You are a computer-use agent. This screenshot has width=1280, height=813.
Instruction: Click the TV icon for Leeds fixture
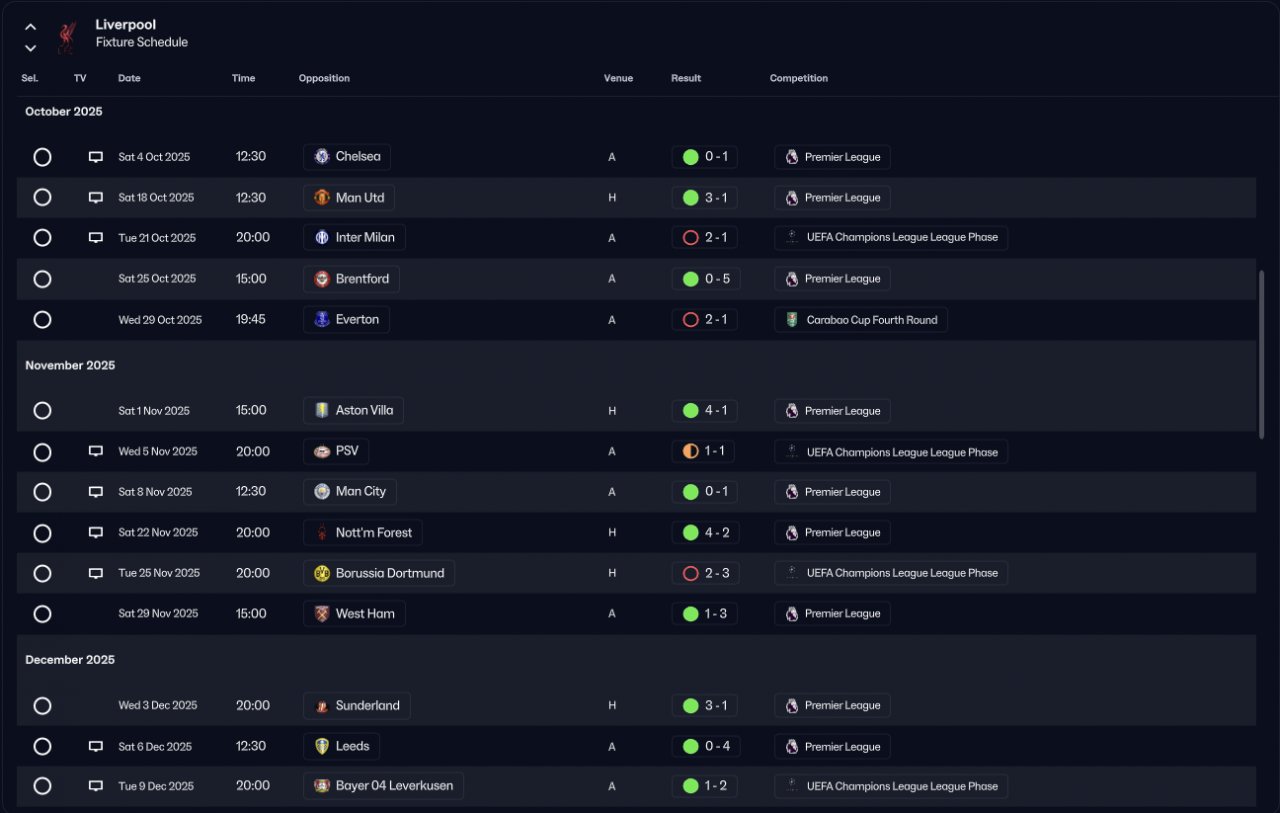pyautogui.click(x=96, y=746)
